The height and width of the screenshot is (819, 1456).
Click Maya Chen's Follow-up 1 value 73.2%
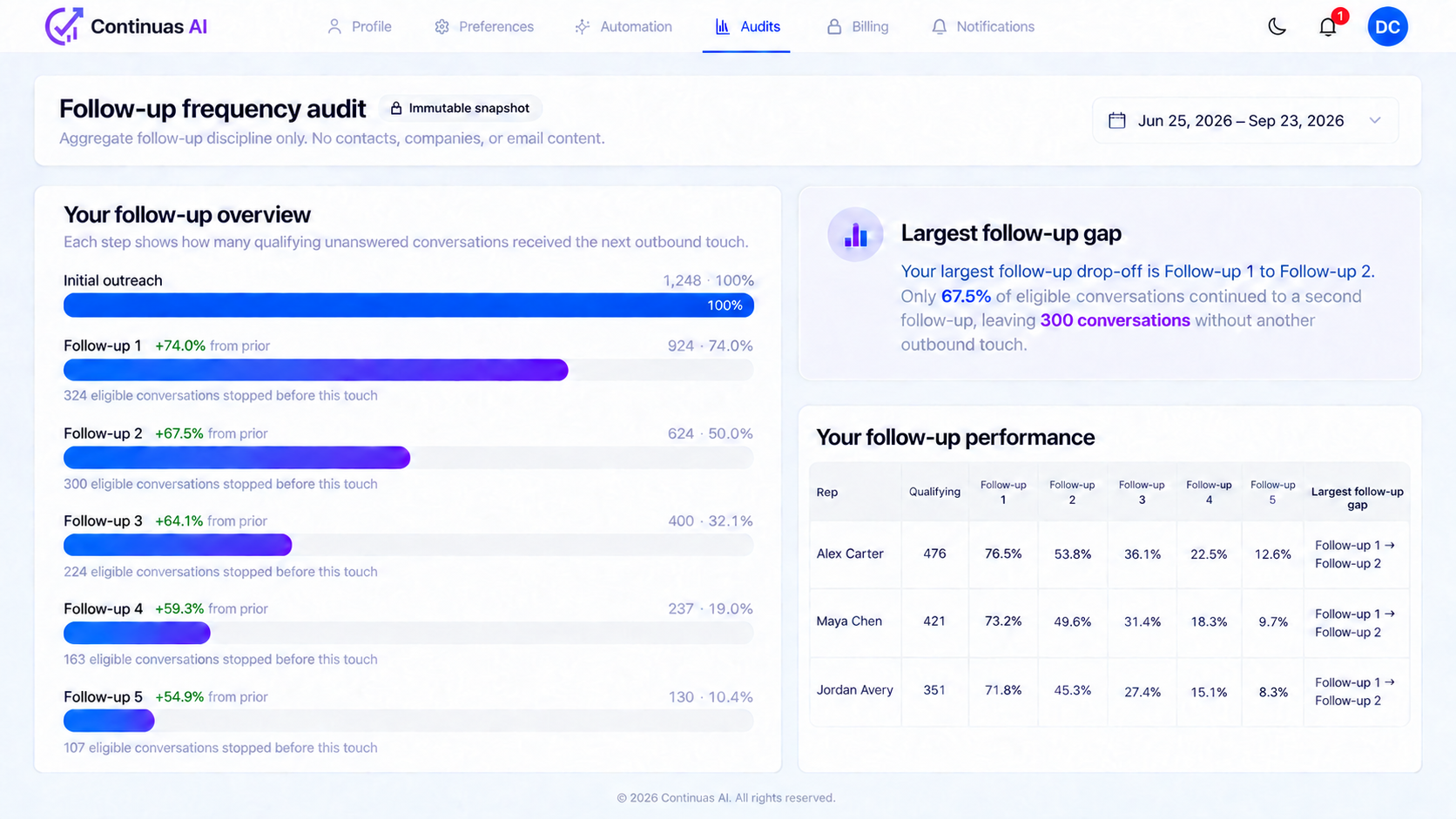pyautogui.click(x=1003, y=621)
